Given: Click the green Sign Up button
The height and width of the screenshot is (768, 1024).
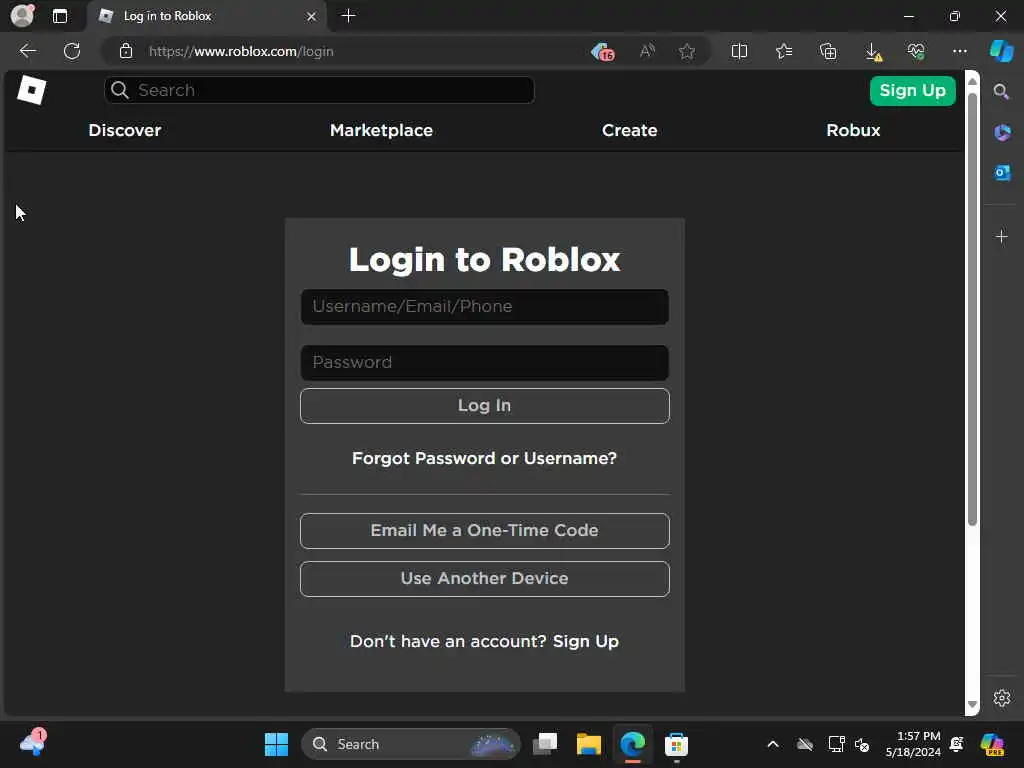Looking at the screenshot, I should tap(912, 90).
